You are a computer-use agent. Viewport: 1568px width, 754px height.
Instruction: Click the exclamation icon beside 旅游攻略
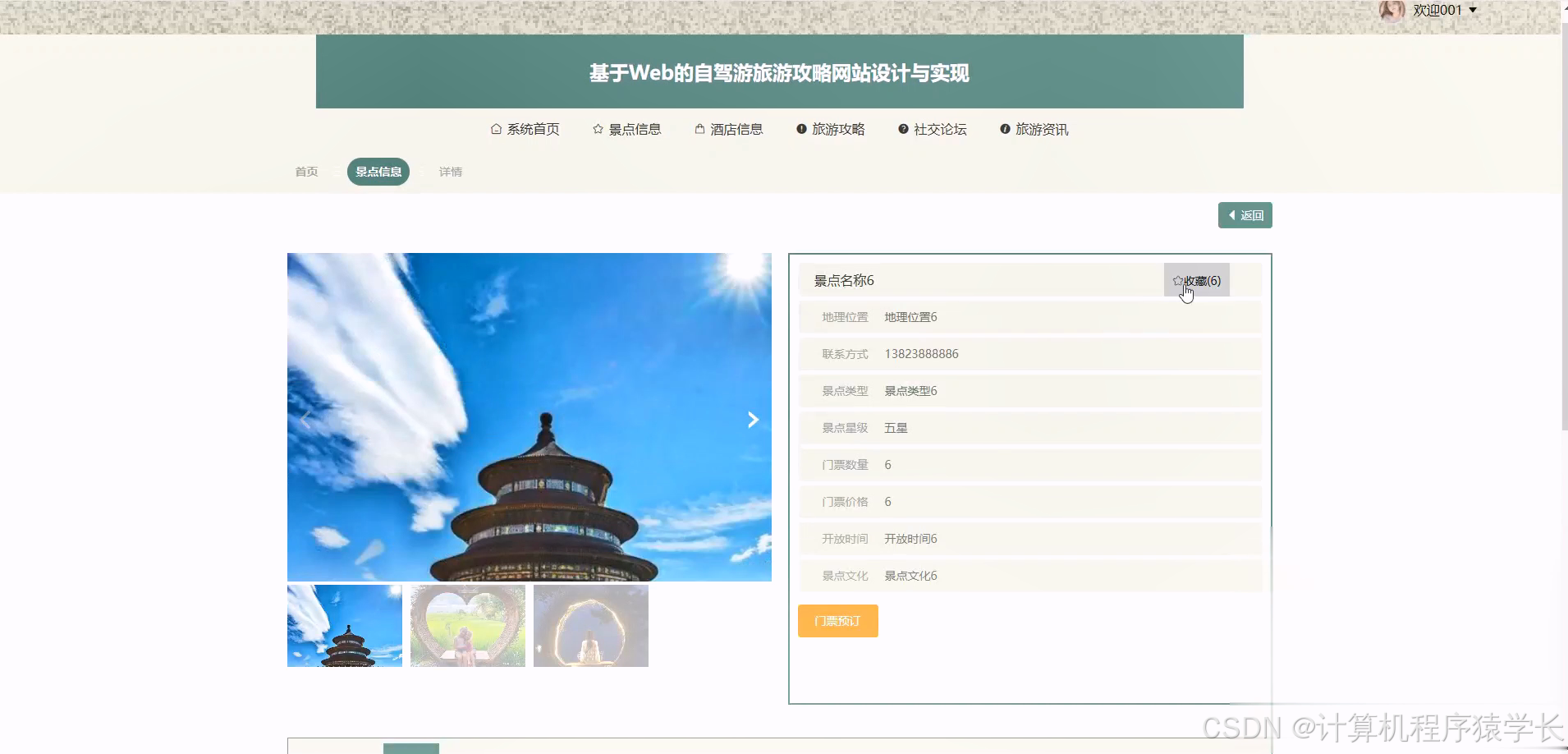[x=800, y=129]
